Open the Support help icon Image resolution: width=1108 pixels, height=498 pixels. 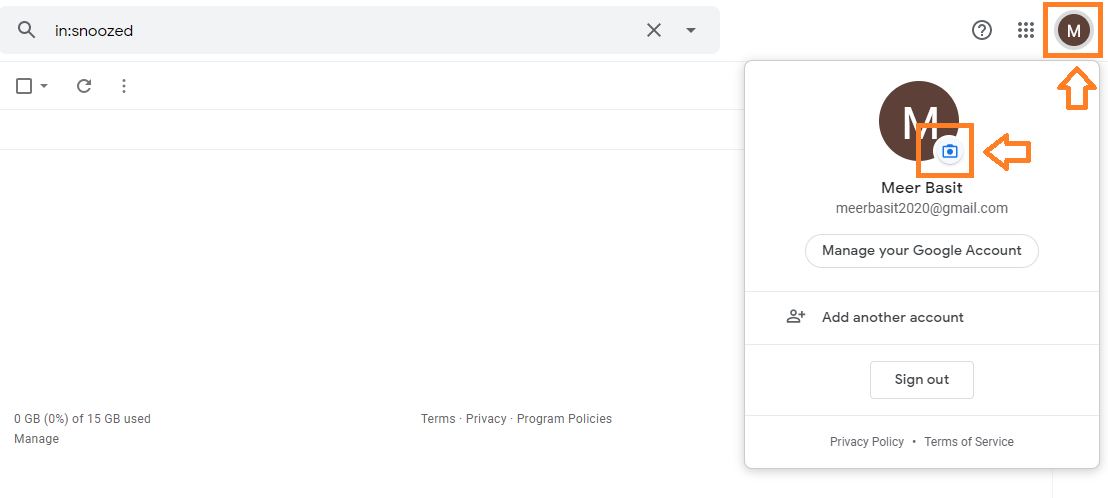[982, 30]
